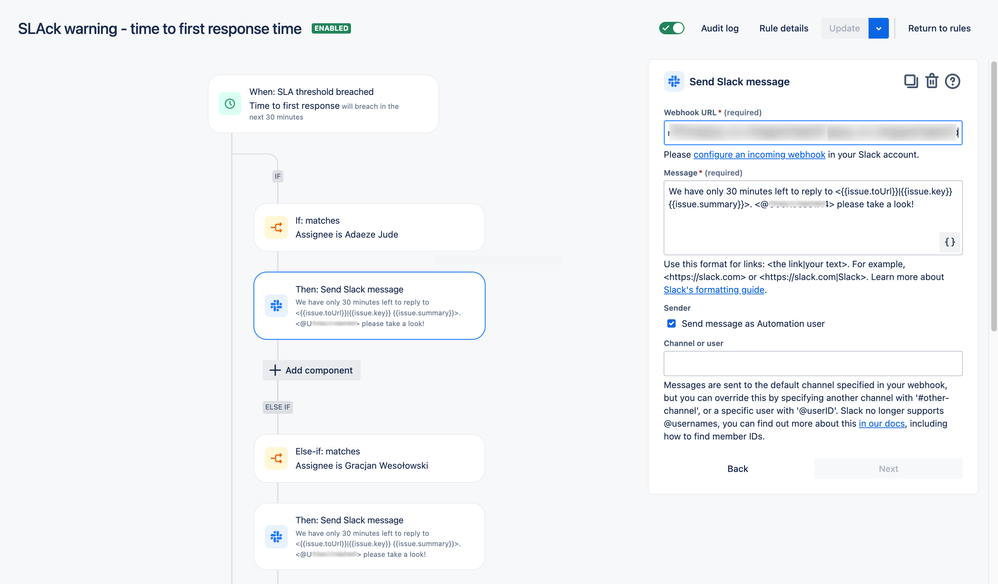
Task: Click the Update button
Action: tap(845, 28)
